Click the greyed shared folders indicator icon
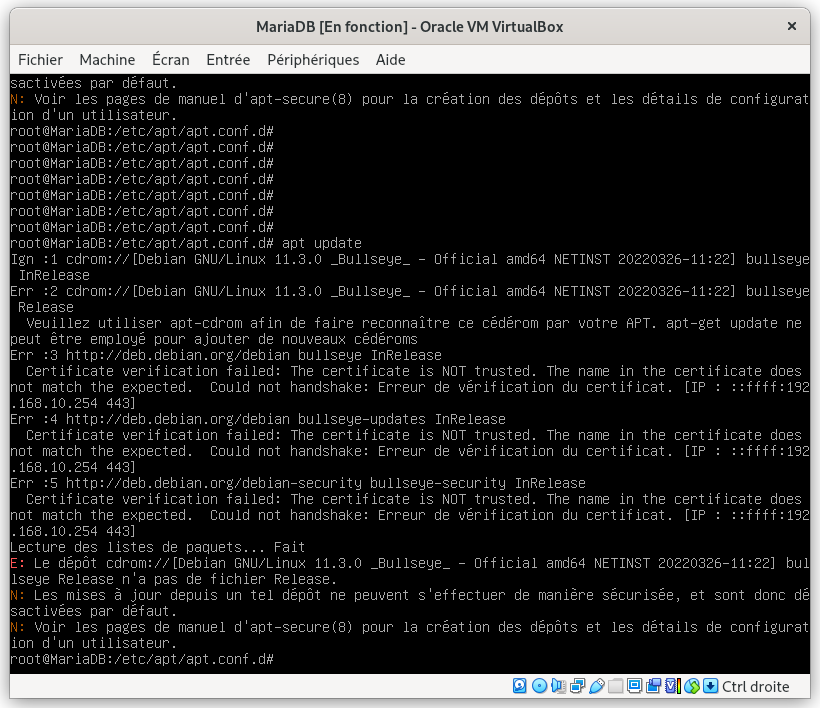 click(616, 686)
